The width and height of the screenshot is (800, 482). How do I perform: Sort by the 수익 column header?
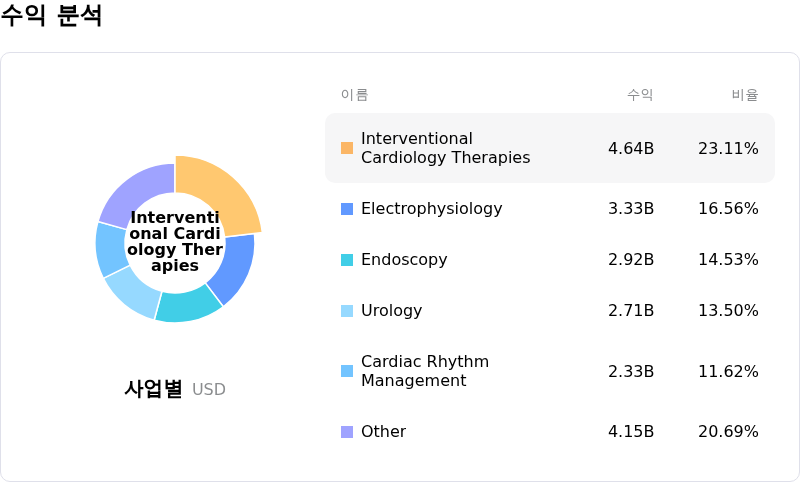(x=640, y=95)
